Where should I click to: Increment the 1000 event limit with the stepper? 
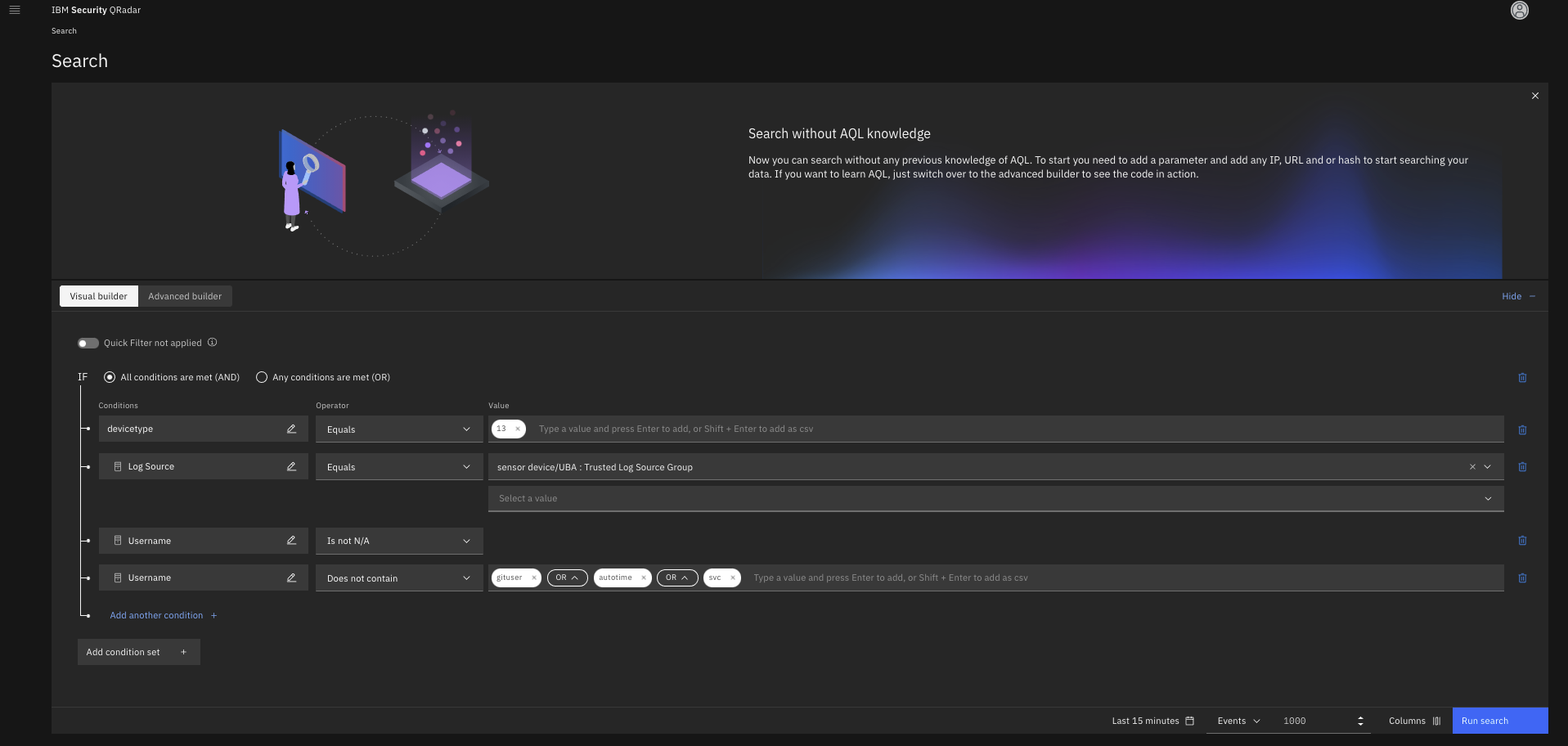click(1360, 717)
